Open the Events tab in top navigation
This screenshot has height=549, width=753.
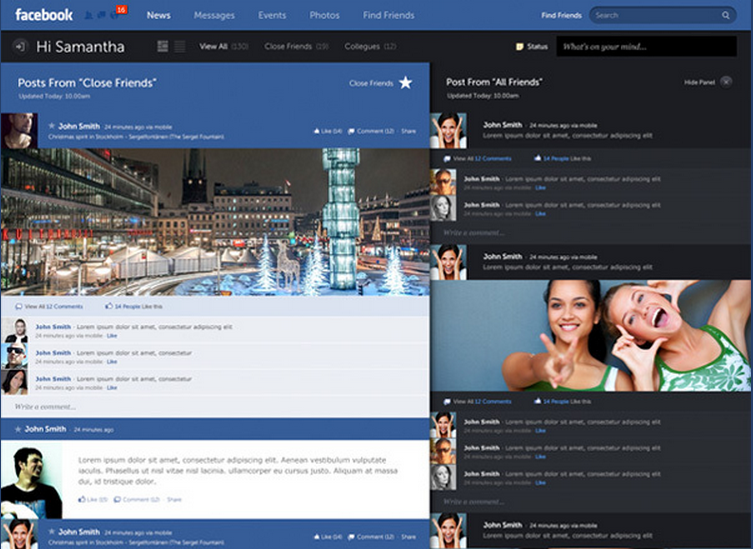272,16
